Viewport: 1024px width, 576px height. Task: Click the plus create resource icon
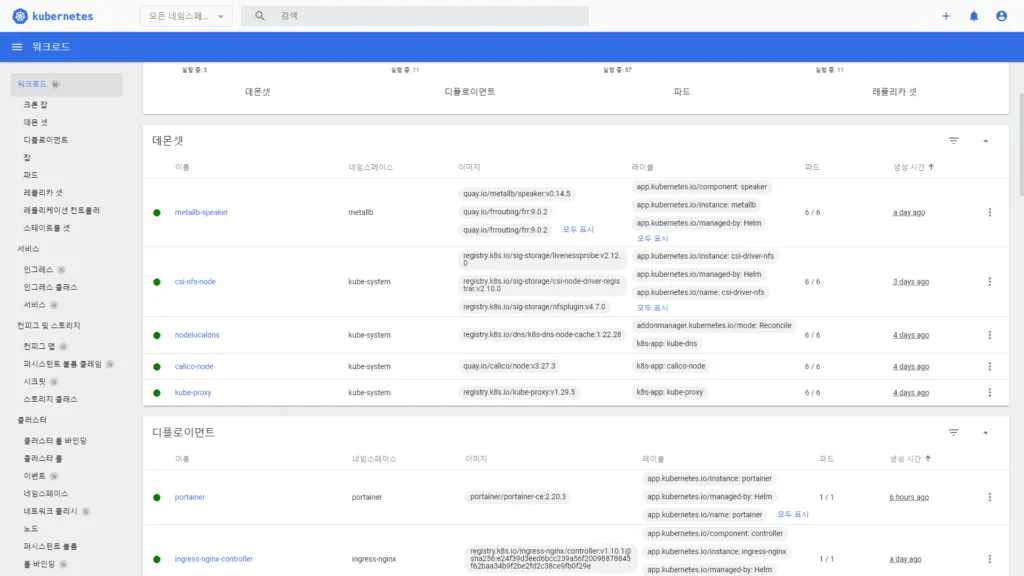click(x=946, y=16)
